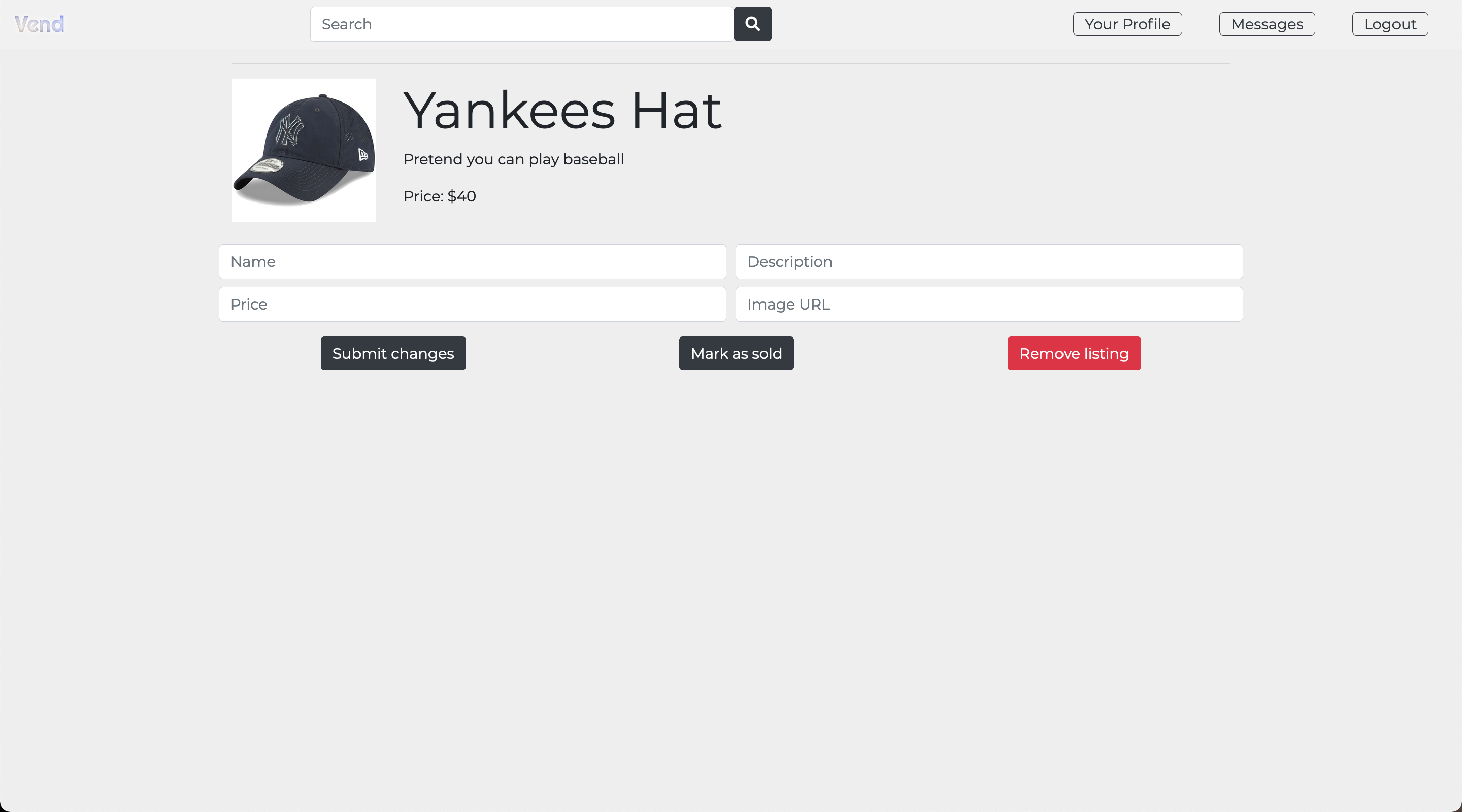Click the 'Price: $40' text
Screen dimensions: 1462x812
[x=439, y=196]
